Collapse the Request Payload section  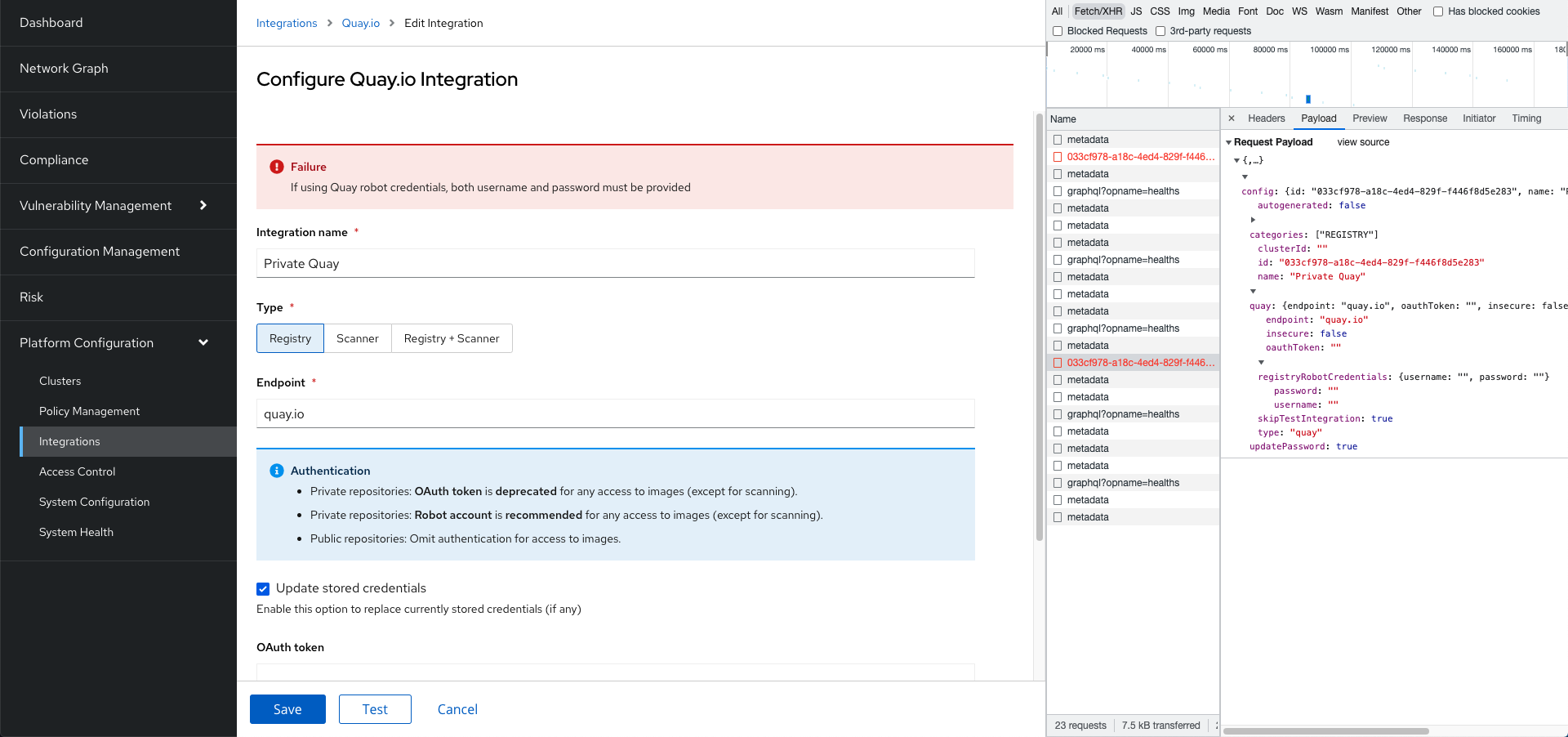point(1228,142)
